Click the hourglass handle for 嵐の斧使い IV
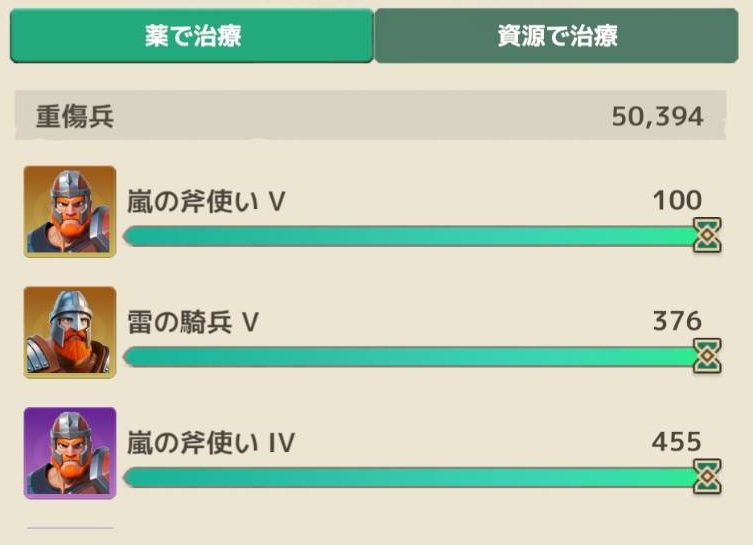 tap(708, 477)
